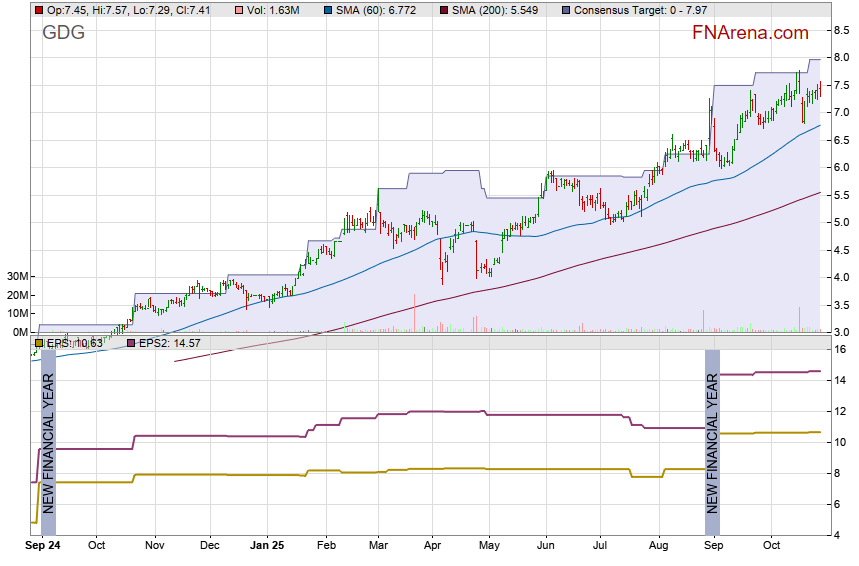Click the pink Vol legend swatch

pyautogui.click(x=237, y=10)
